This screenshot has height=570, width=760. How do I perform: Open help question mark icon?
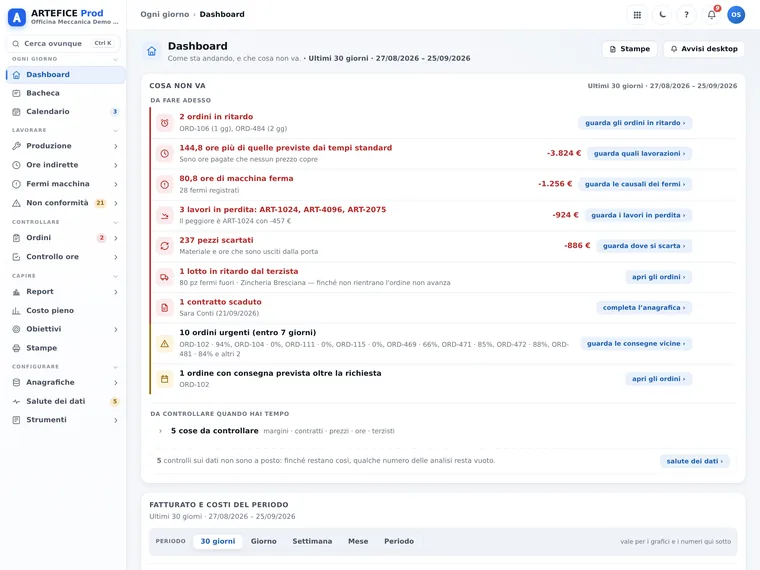686,15
